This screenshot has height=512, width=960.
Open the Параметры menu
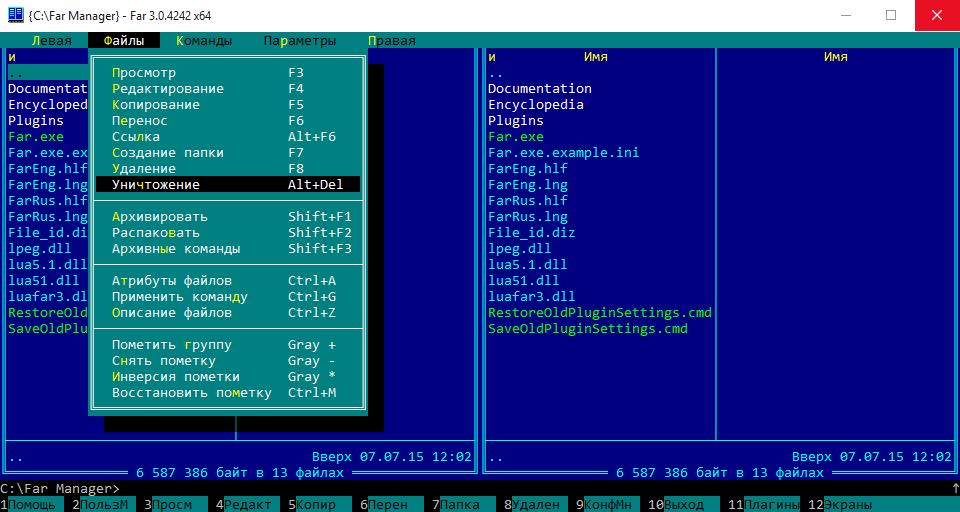point(300,41)
